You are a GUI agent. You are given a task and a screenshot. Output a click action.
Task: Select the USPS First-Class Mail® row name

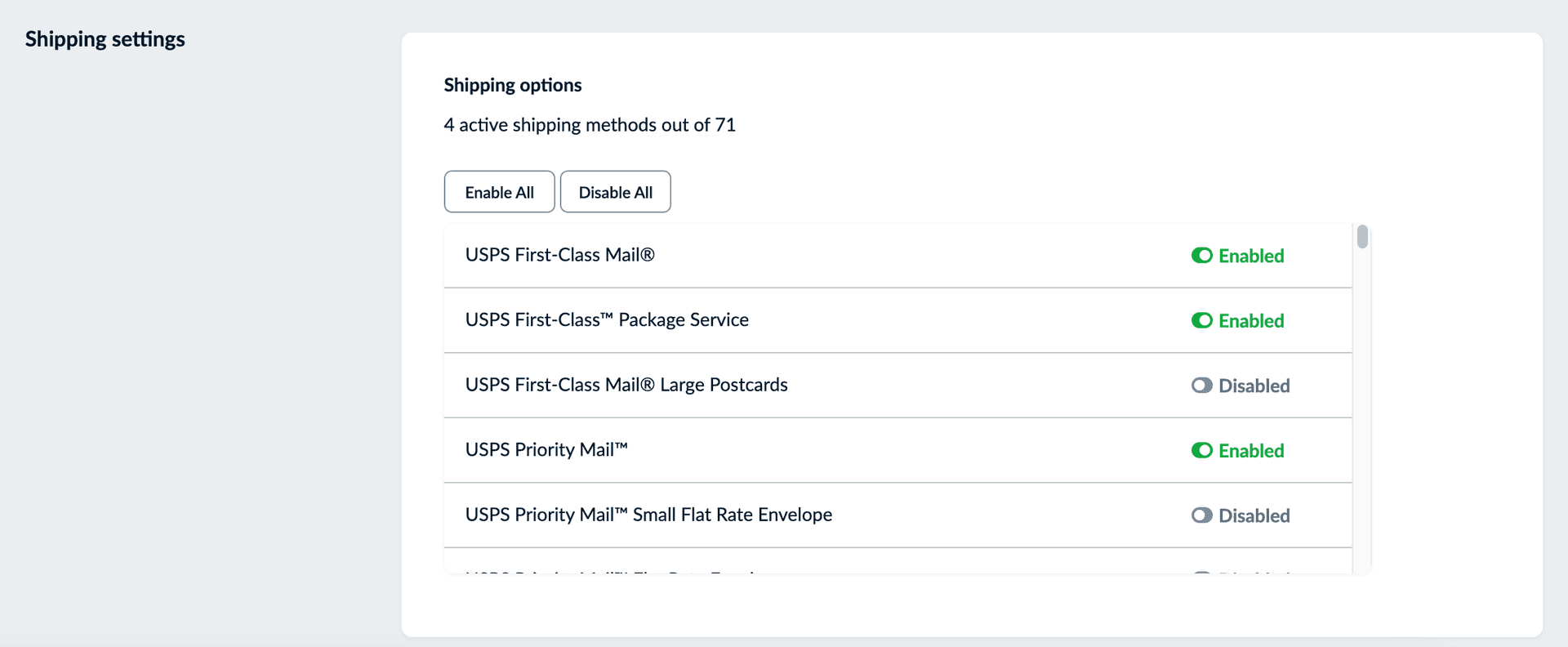coord(559,255)
